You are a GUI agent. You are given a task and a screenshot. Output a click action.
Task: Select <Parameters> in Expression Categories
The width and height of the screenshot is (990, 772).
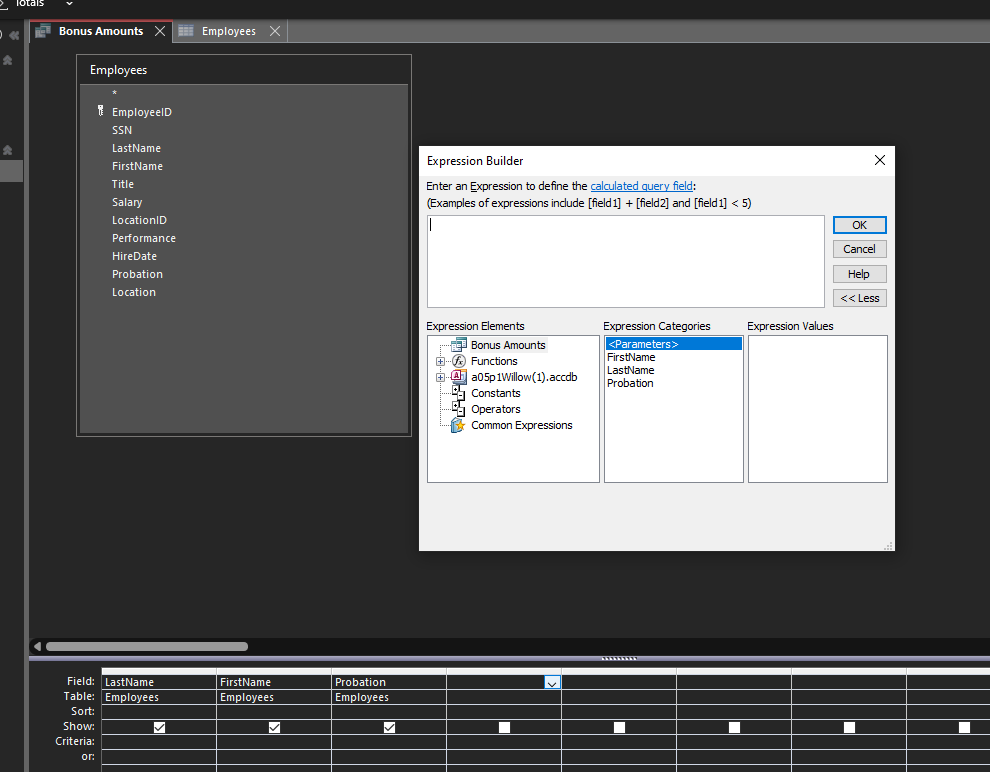(x=673, y=344)
